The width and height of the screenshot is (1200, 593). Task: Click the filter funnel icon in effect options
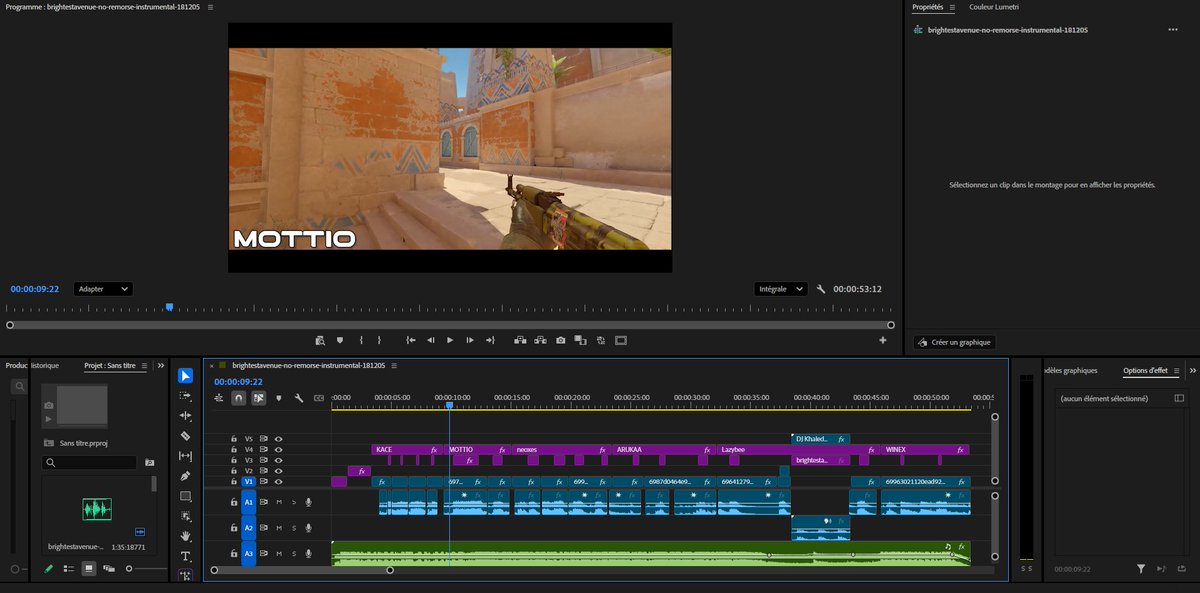[x=1141, y=569]
